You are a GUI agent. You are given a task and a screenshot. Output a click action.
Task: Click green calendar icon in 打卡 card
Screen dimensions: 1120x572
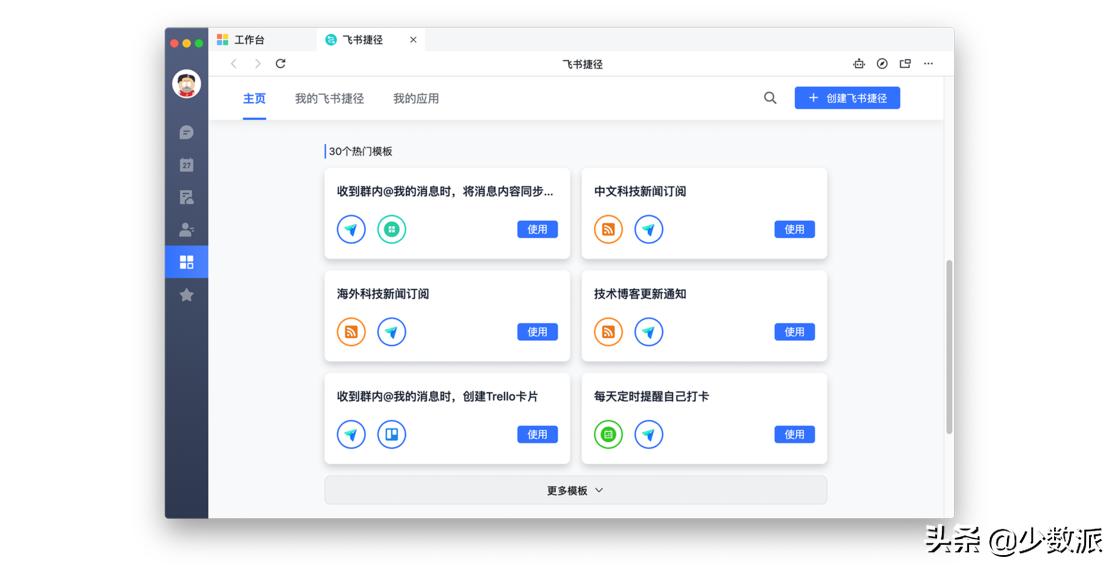tap(609, 434)
